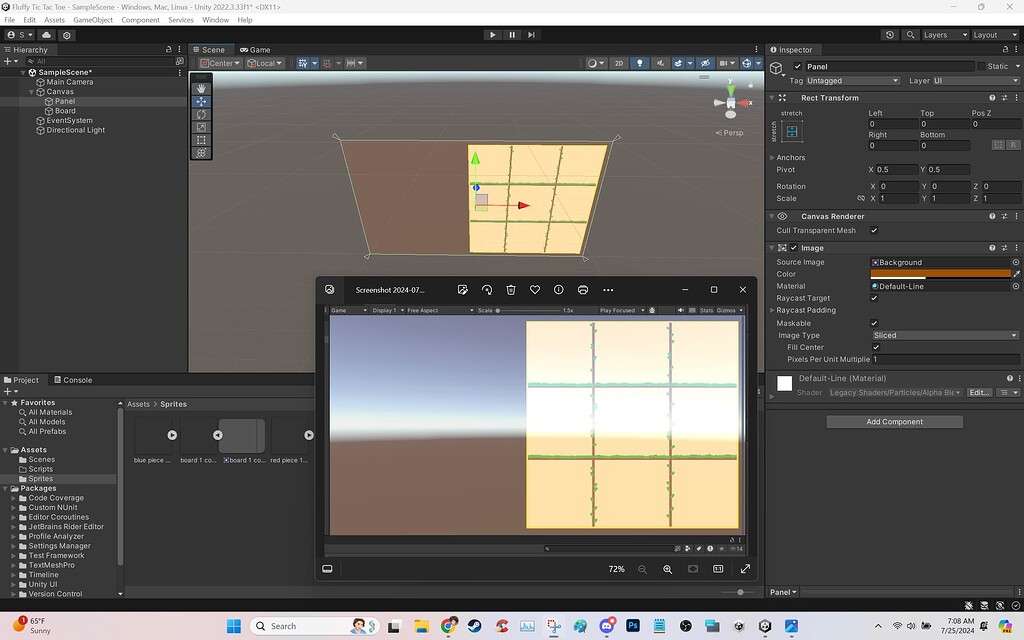This screenshot has width=1024, height=640.
Task: Disable the Maskable checkbox
Action: click(874, 323)
